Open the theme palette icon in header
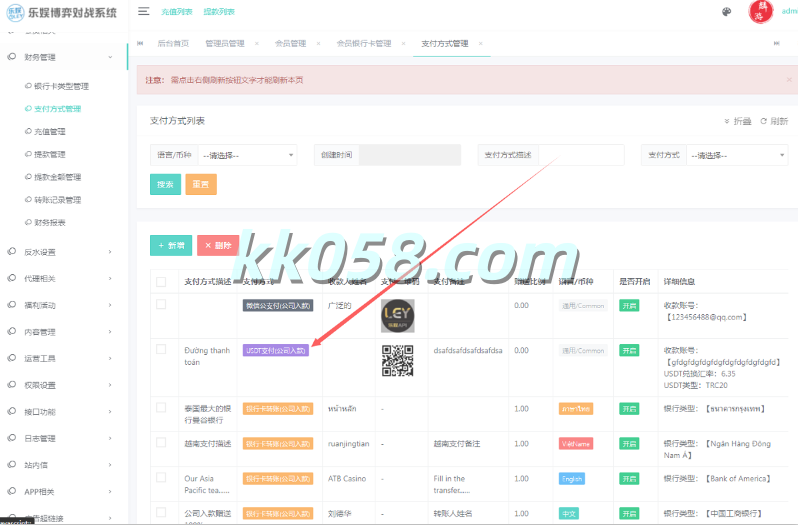This screenshot has width=798, height=525. click(x=727, y=12)
